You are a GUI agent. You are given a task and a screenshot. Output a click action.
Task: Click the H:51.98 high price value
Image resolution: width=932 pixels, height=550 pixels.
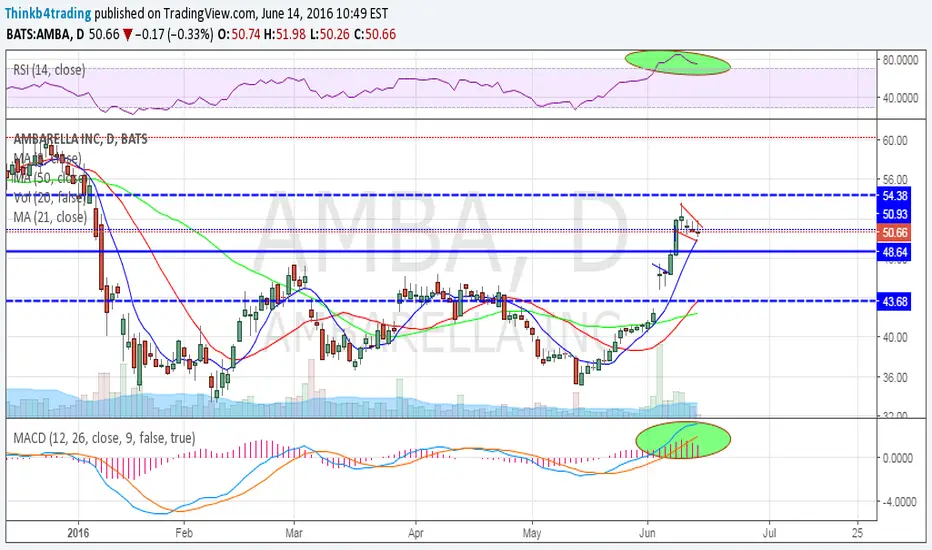285,34
